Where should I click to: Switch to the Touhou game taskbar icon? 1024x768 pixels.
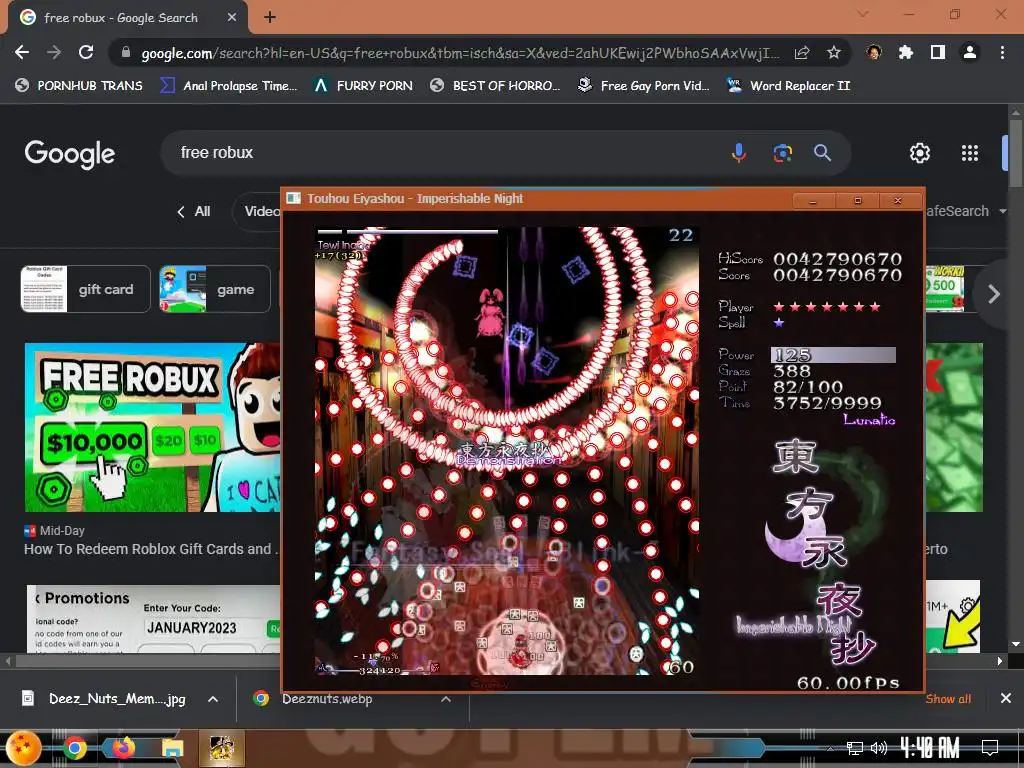(221, 749)
